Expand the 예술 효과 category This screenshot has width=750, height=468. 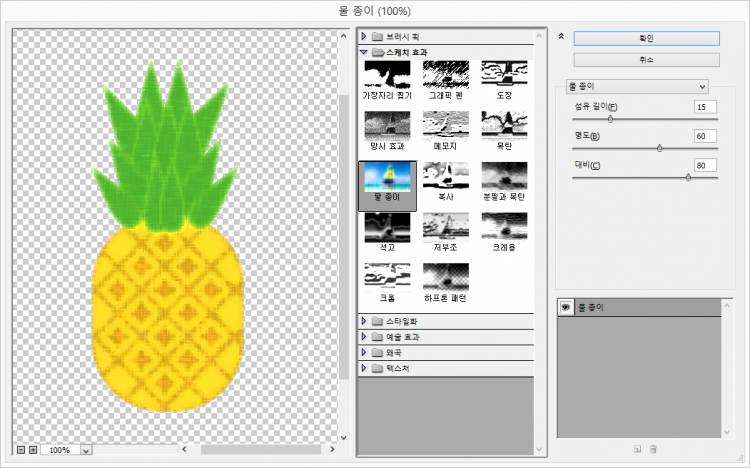(x=364, y=337)
